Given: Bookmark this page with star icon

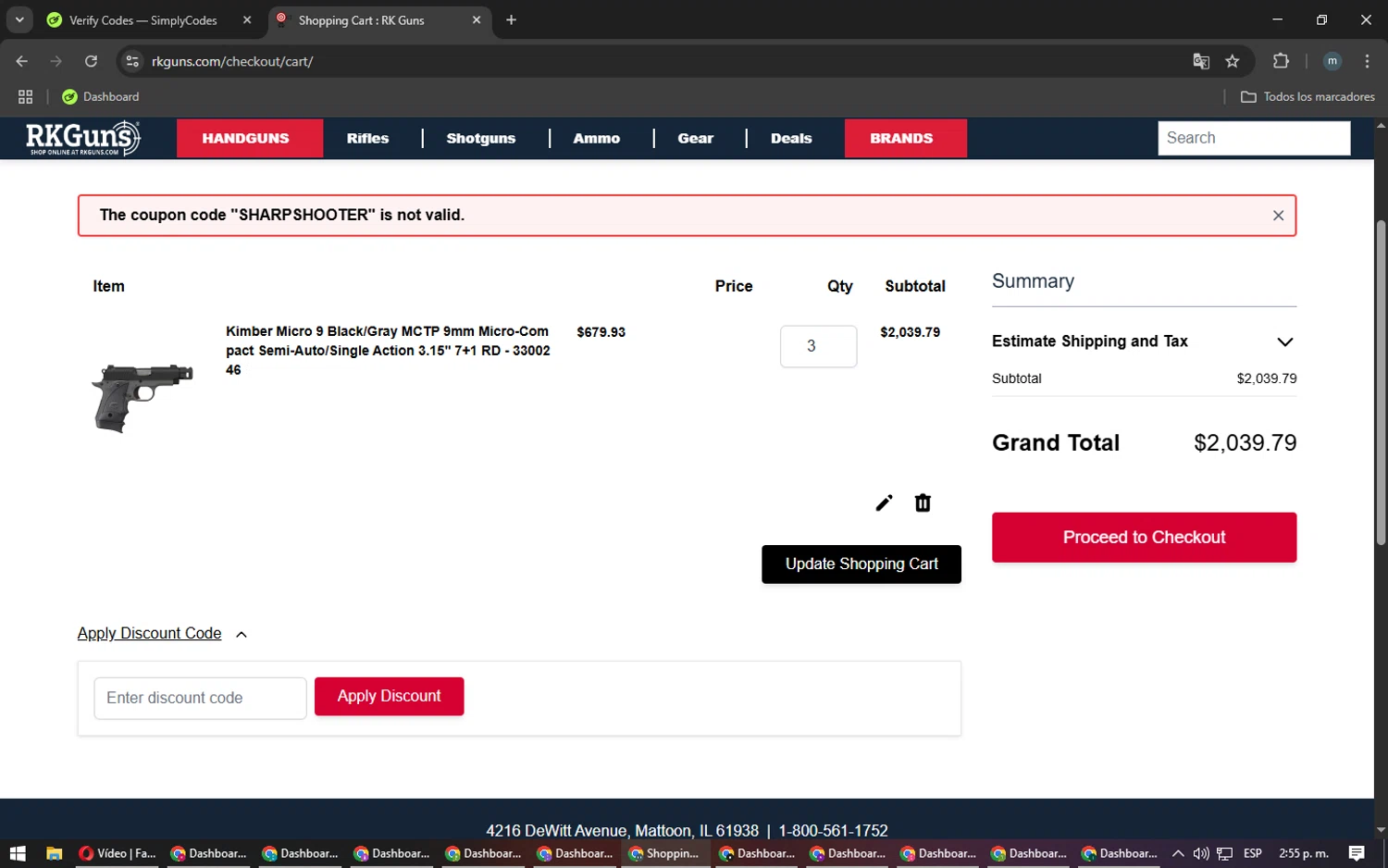Looking at the screenshot, I should pyautogui.click(x=1232, y=61).
